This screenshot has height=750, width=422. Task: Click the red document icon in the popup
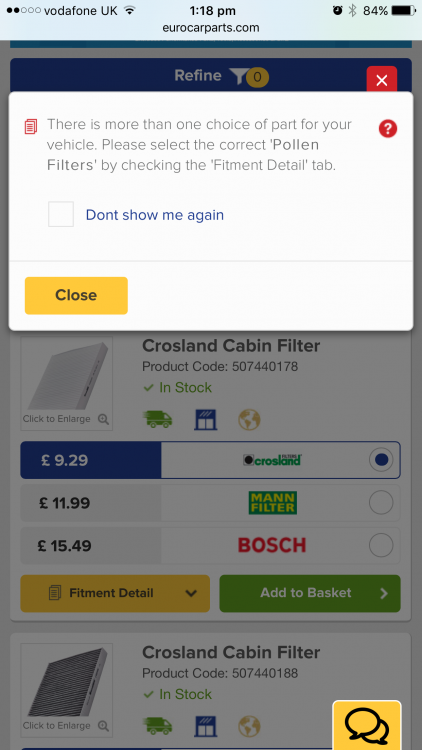[31, 127]
